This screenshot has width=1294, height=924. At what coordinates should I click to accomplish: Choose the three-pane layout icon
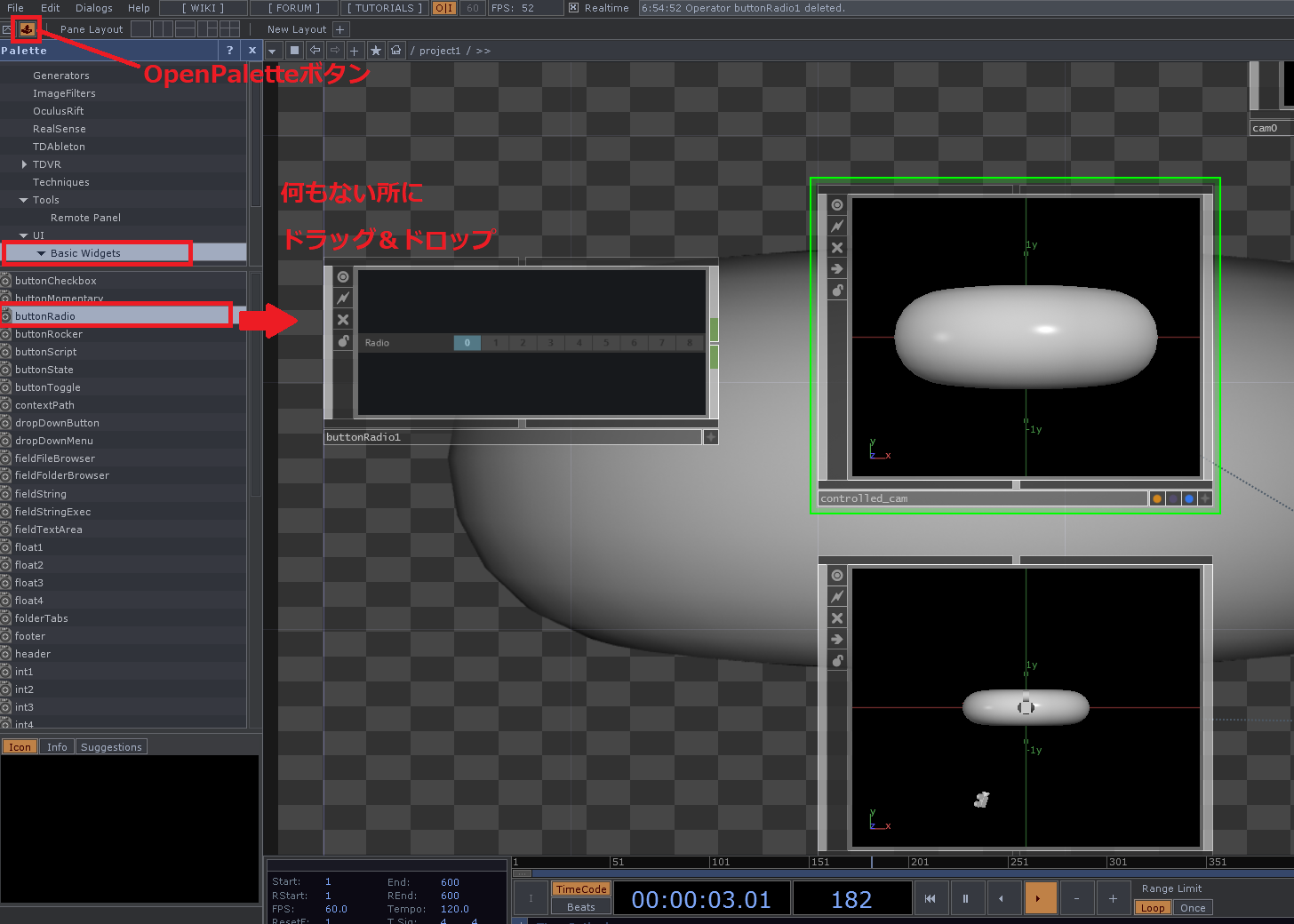tap(207, 29)
